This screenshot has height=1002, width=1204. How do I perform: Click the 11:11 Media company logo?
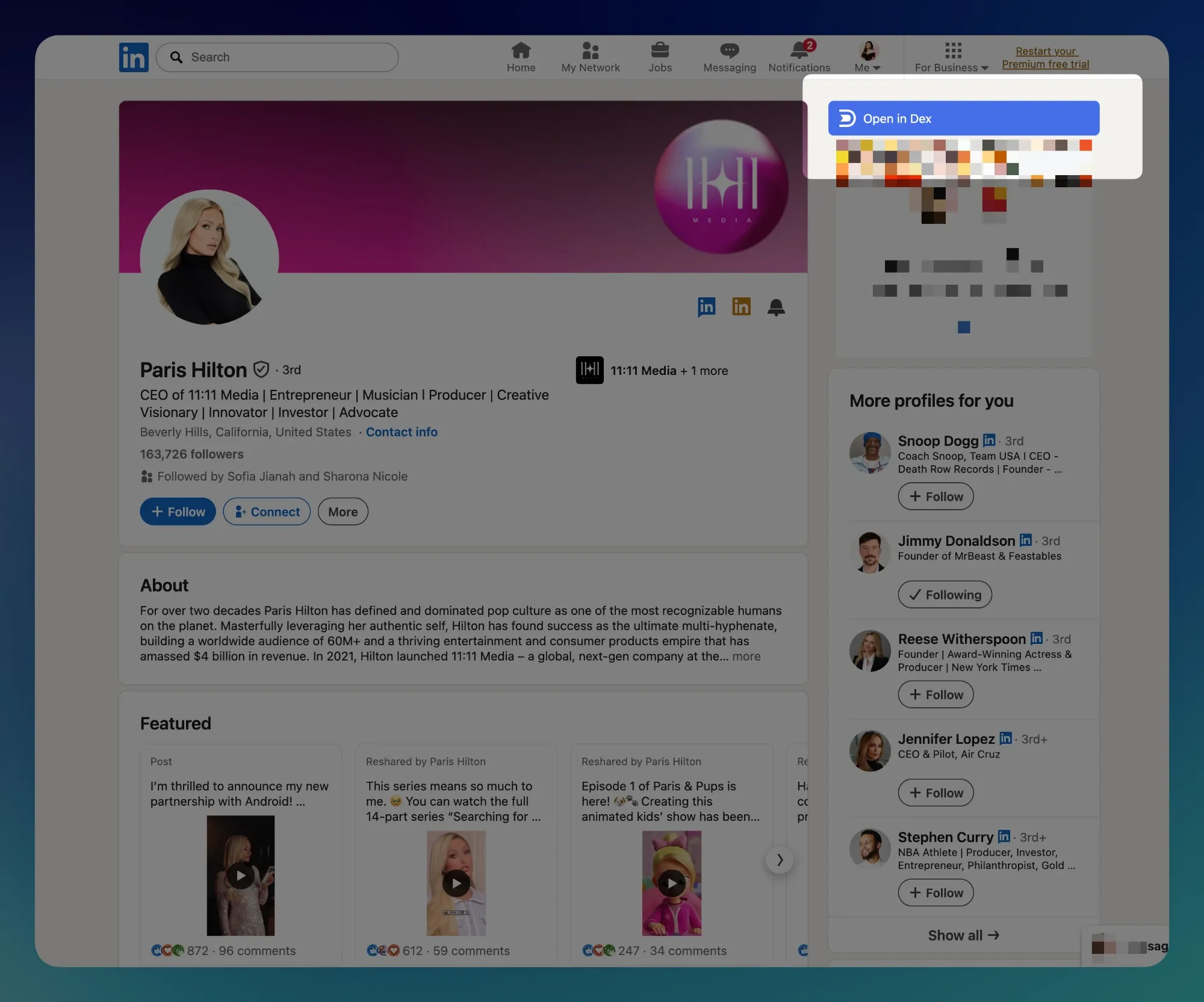(x=589, y=370)
